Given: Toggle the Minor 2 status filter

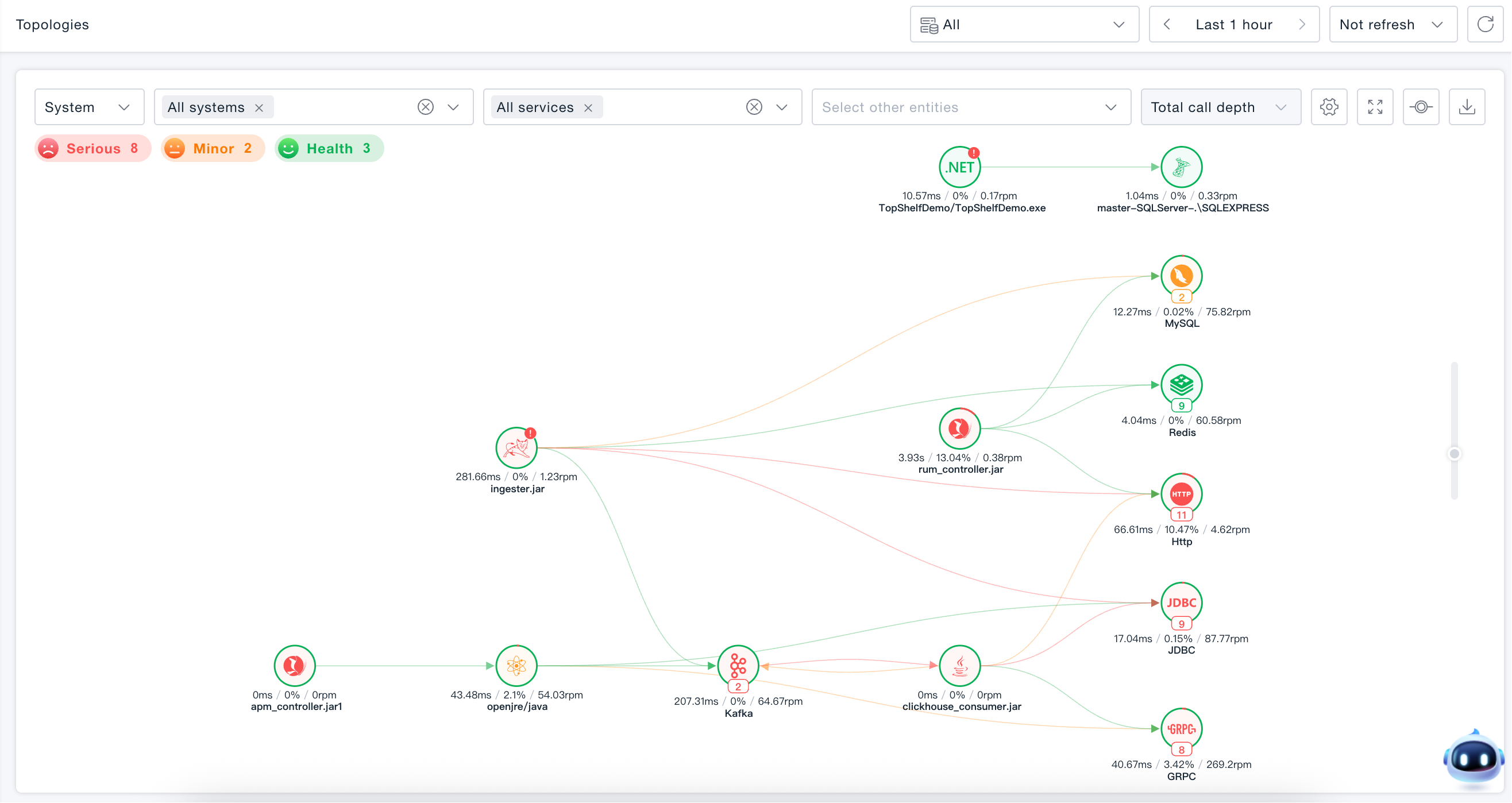Looking at the screenshot, I should (x=213, y=149).
